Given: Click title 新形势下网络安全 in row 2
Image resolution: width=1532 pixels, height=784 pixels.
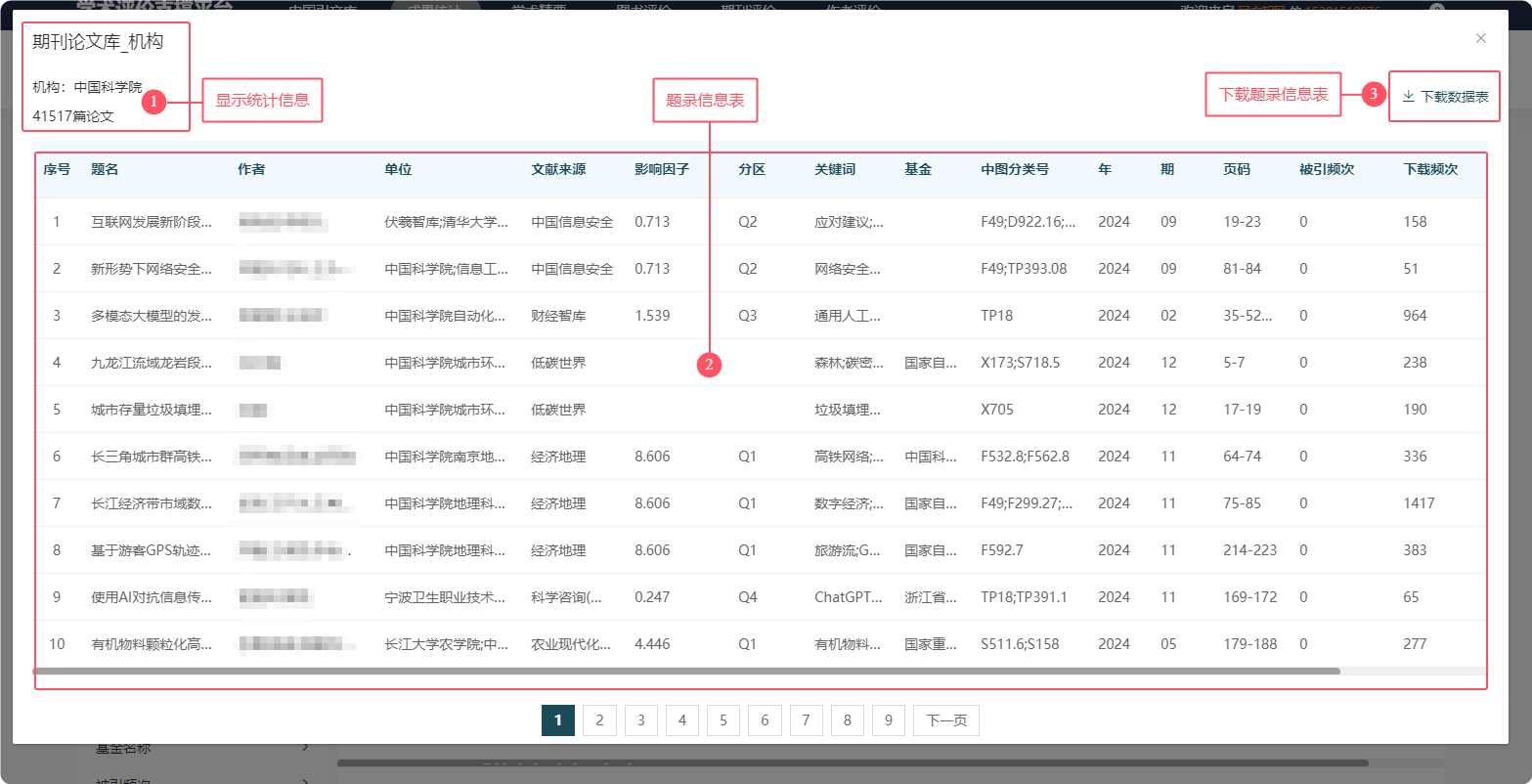Looking at the screenshot, I should tap(152, 269).
